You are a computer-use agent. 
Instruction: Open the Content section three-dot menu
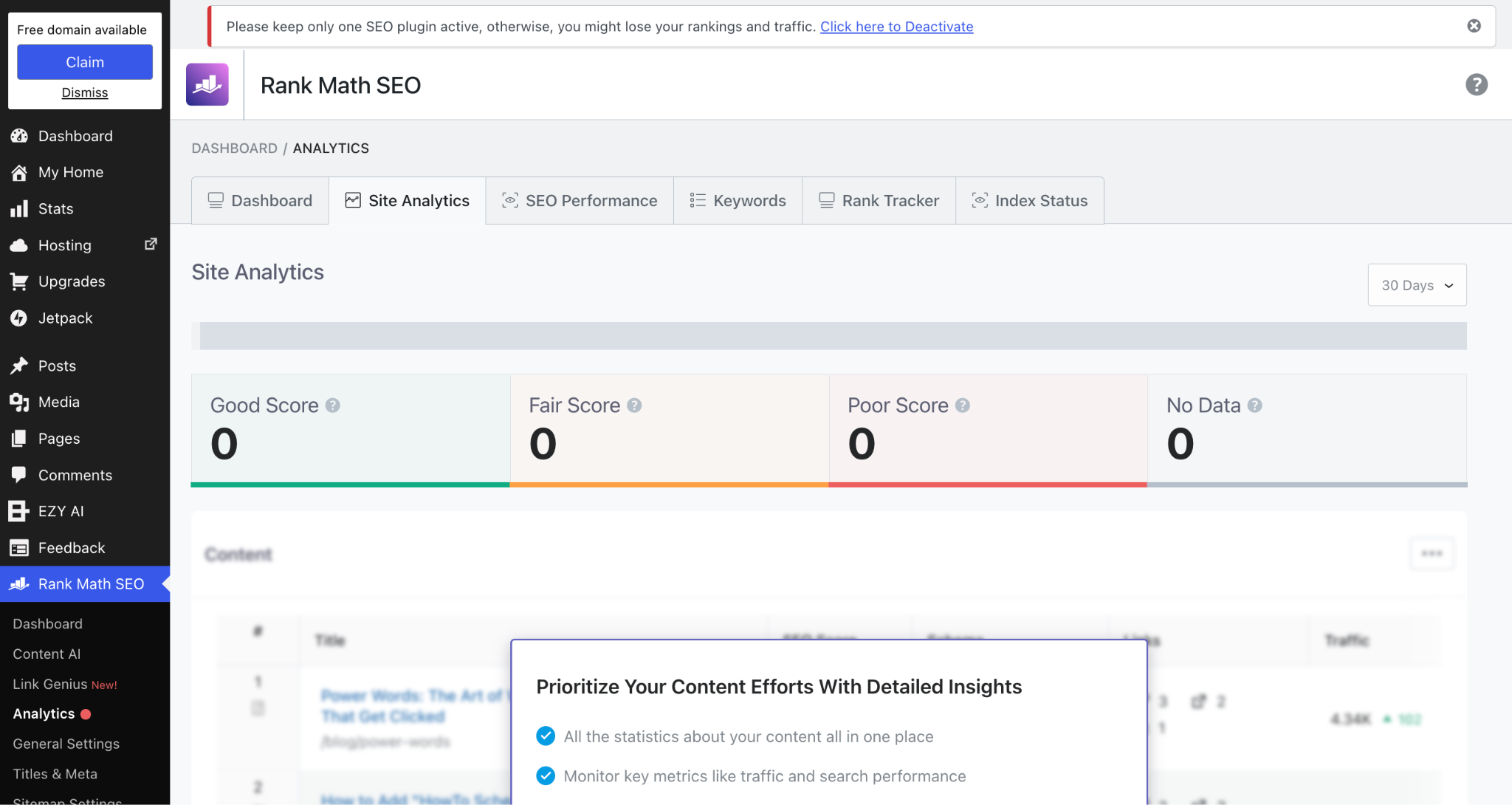click(1432, 553)
